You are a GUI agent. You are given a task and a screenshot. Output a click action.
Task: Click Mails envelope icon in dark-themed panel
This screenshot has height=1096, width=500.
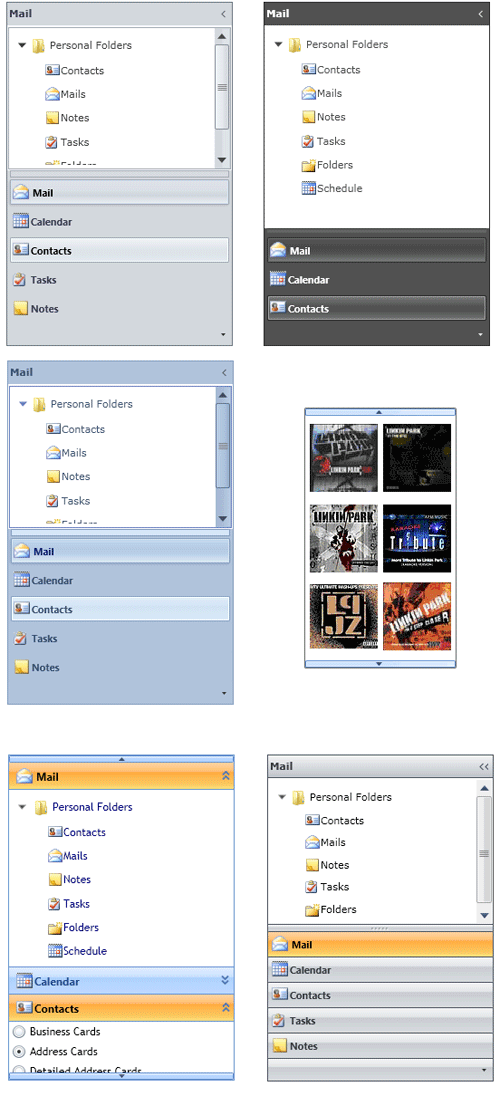[x=309, y=93]
